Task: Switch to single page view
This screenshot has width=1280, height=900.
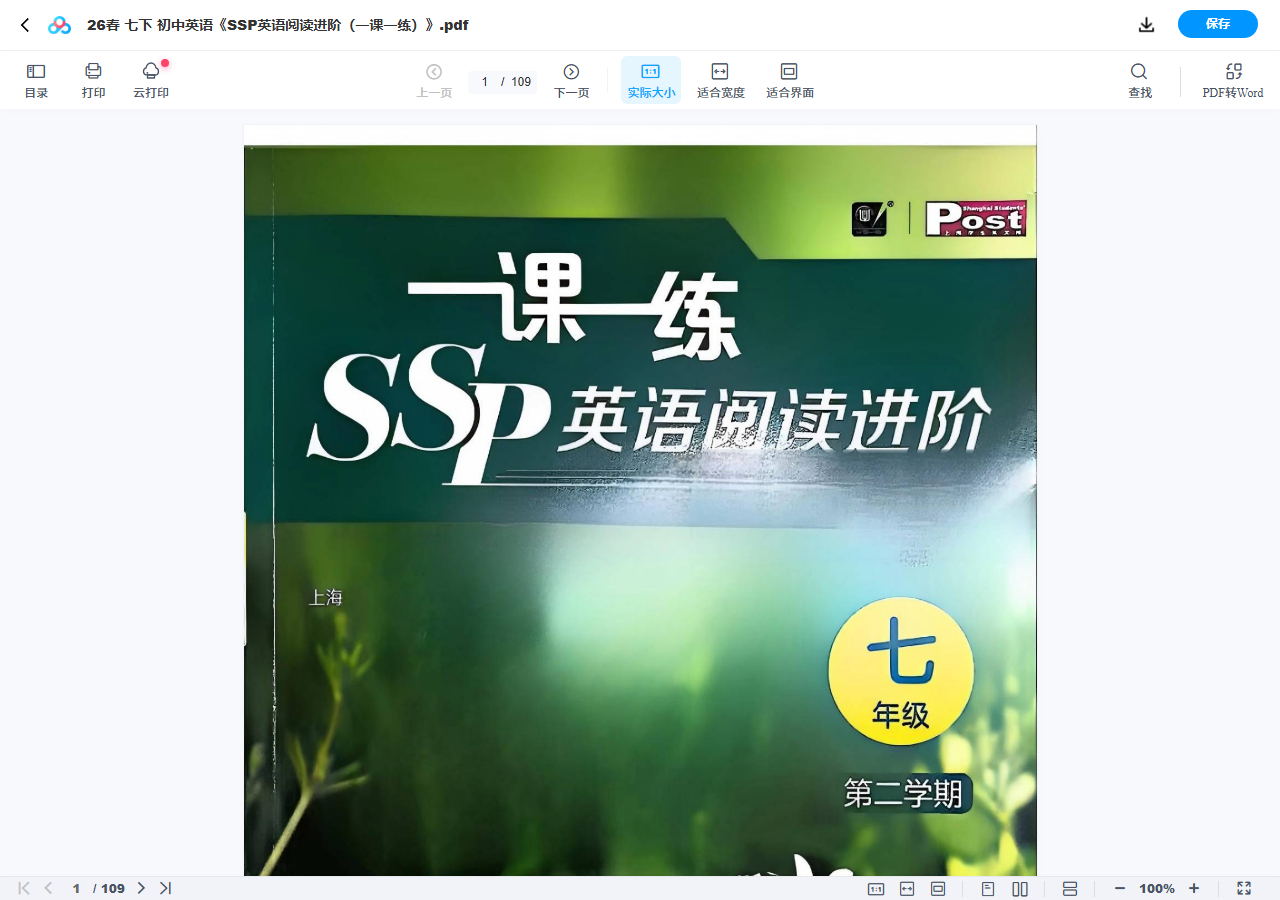Action: click(x=988, y=888)
